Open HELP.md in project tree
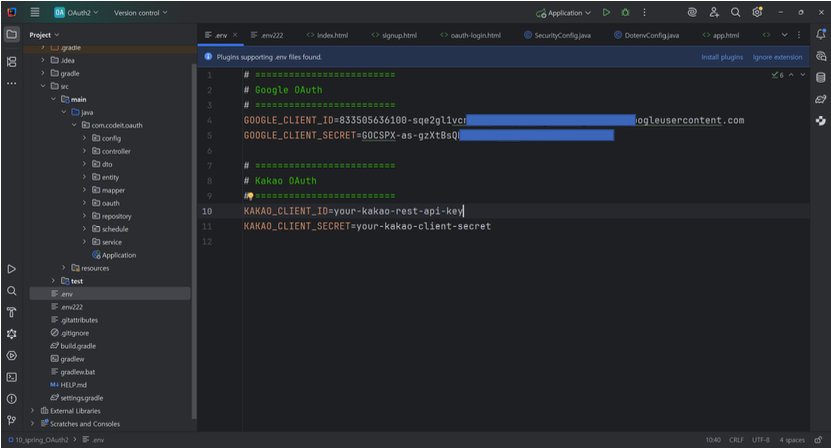This screenshot has width=831, height=448. click(x=68, y=385)
